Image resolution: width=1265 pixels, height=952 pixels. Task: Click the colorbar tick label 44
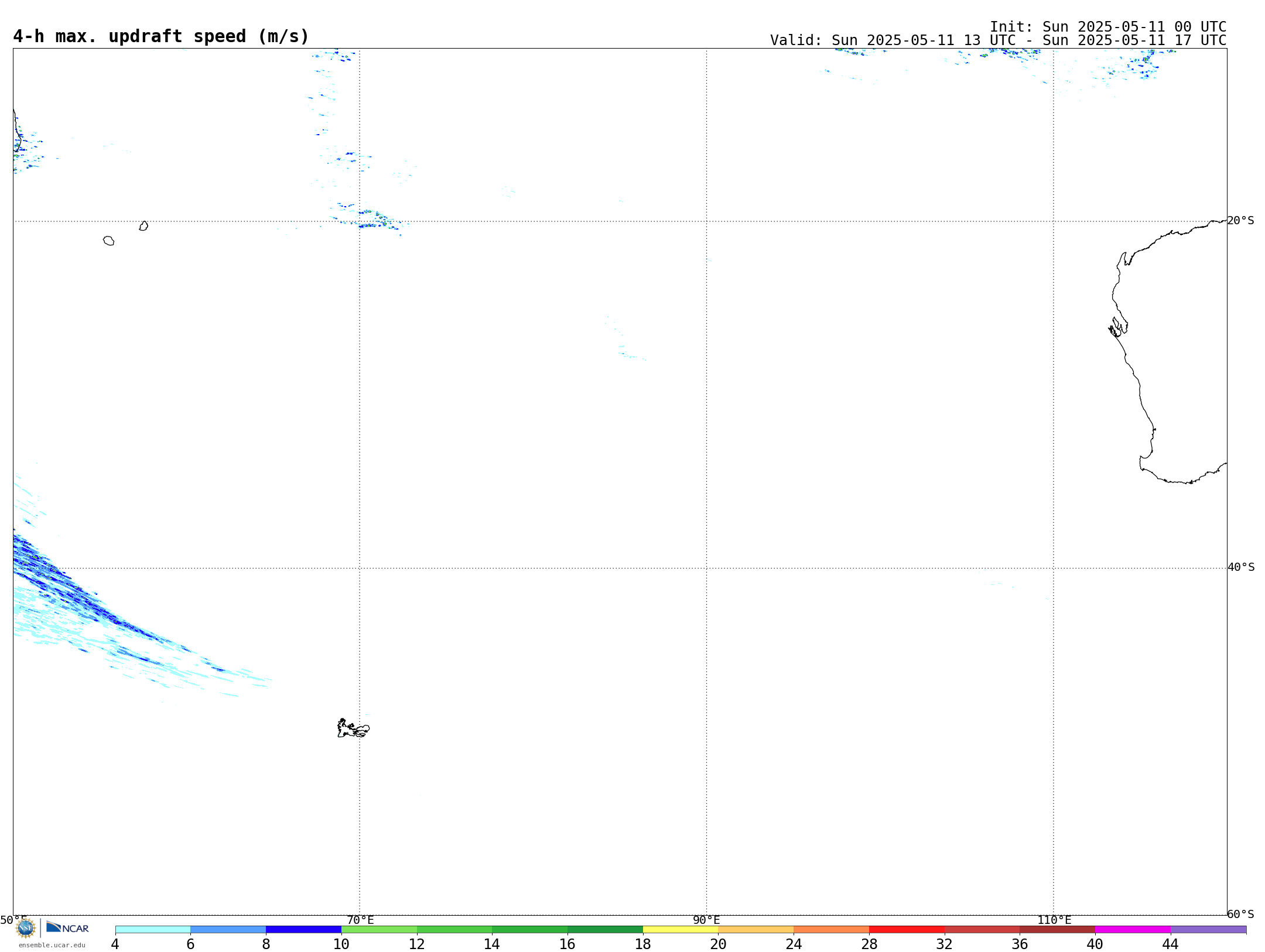pyautogui.click(x=1171, y=944)
